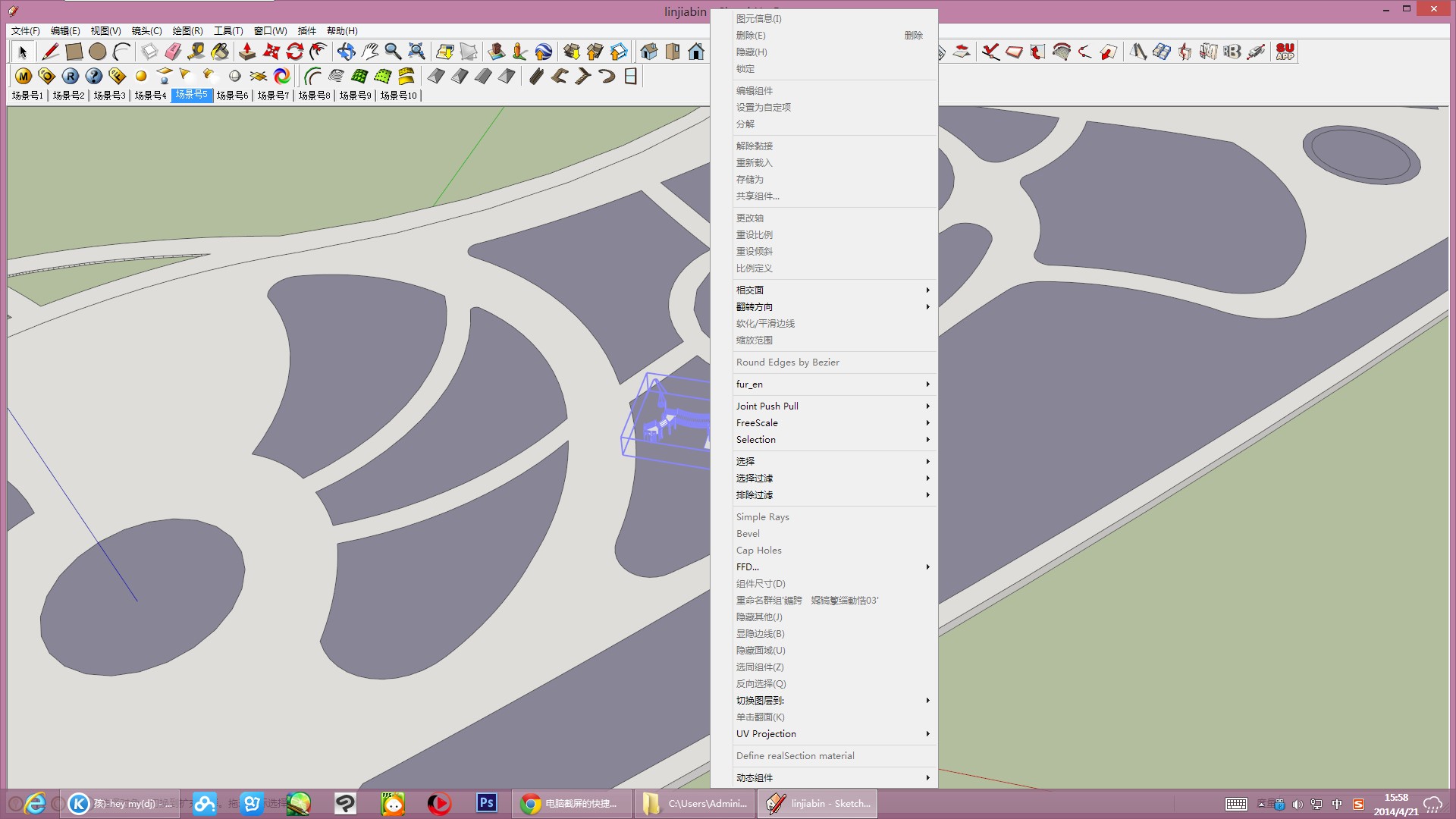Viewport: 1456px width, 819px height.
Task: Expand the FreeScale submenu arrow
Action: point(927,423)
